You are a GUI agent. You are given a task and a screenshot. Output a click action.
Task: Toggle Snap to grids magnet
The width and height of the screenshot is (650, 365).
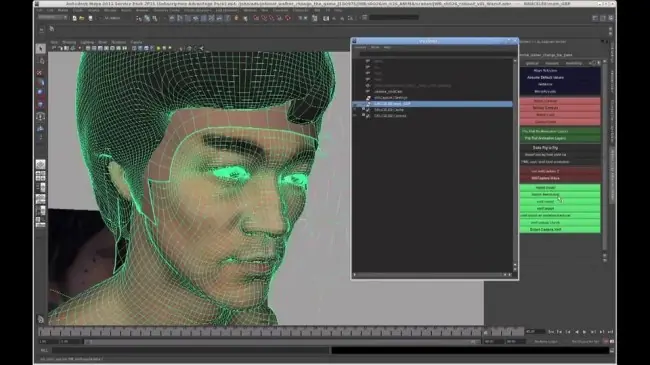pyautogui.click(x=256, y=18)
